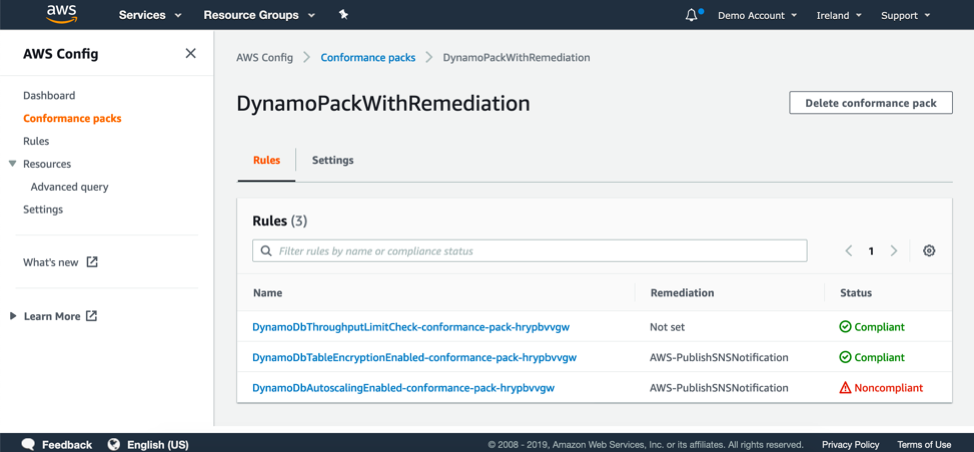Collapse the Resources tree section
Viewport: 974px width, 452px height.
12,164
